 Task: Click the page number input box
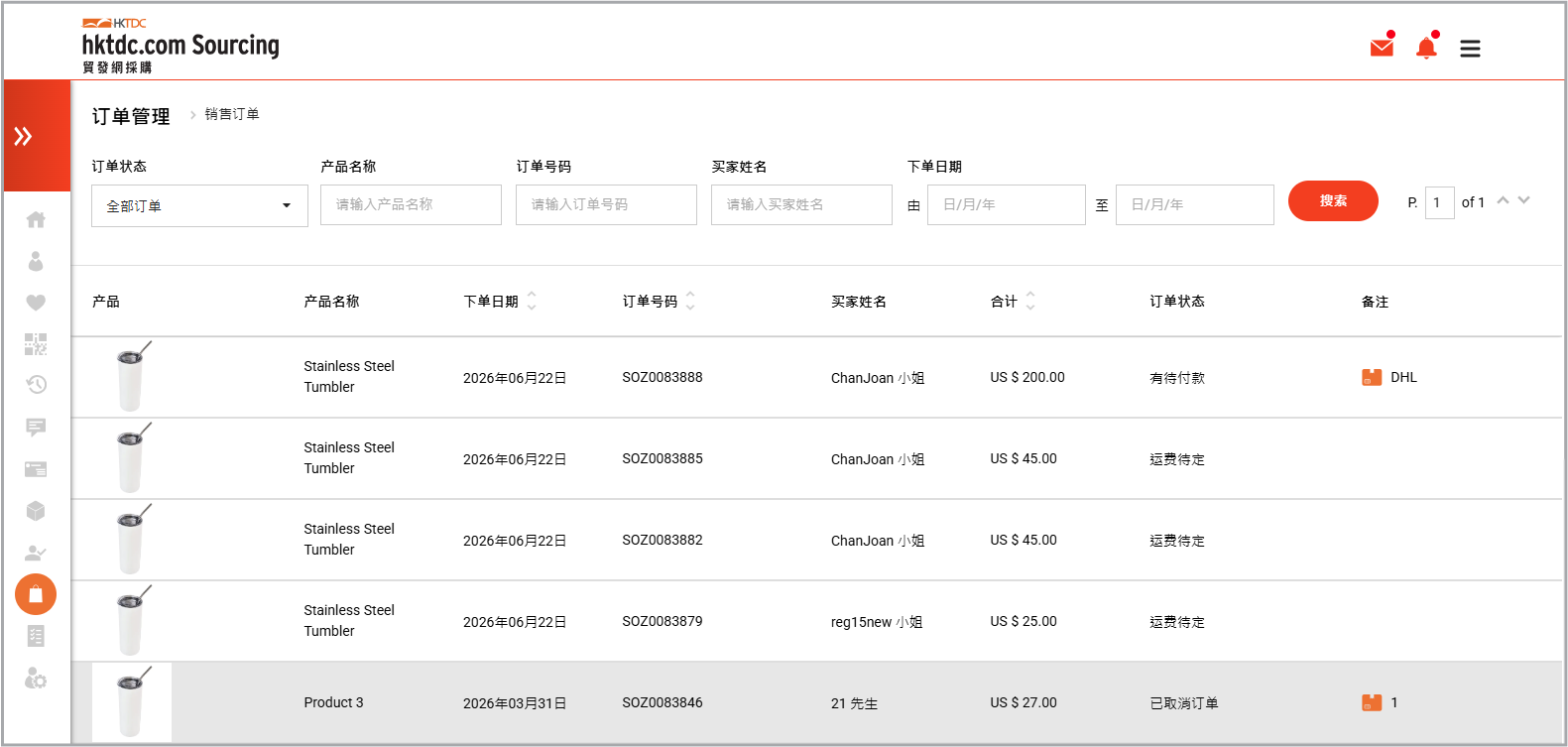point(1439,202)
